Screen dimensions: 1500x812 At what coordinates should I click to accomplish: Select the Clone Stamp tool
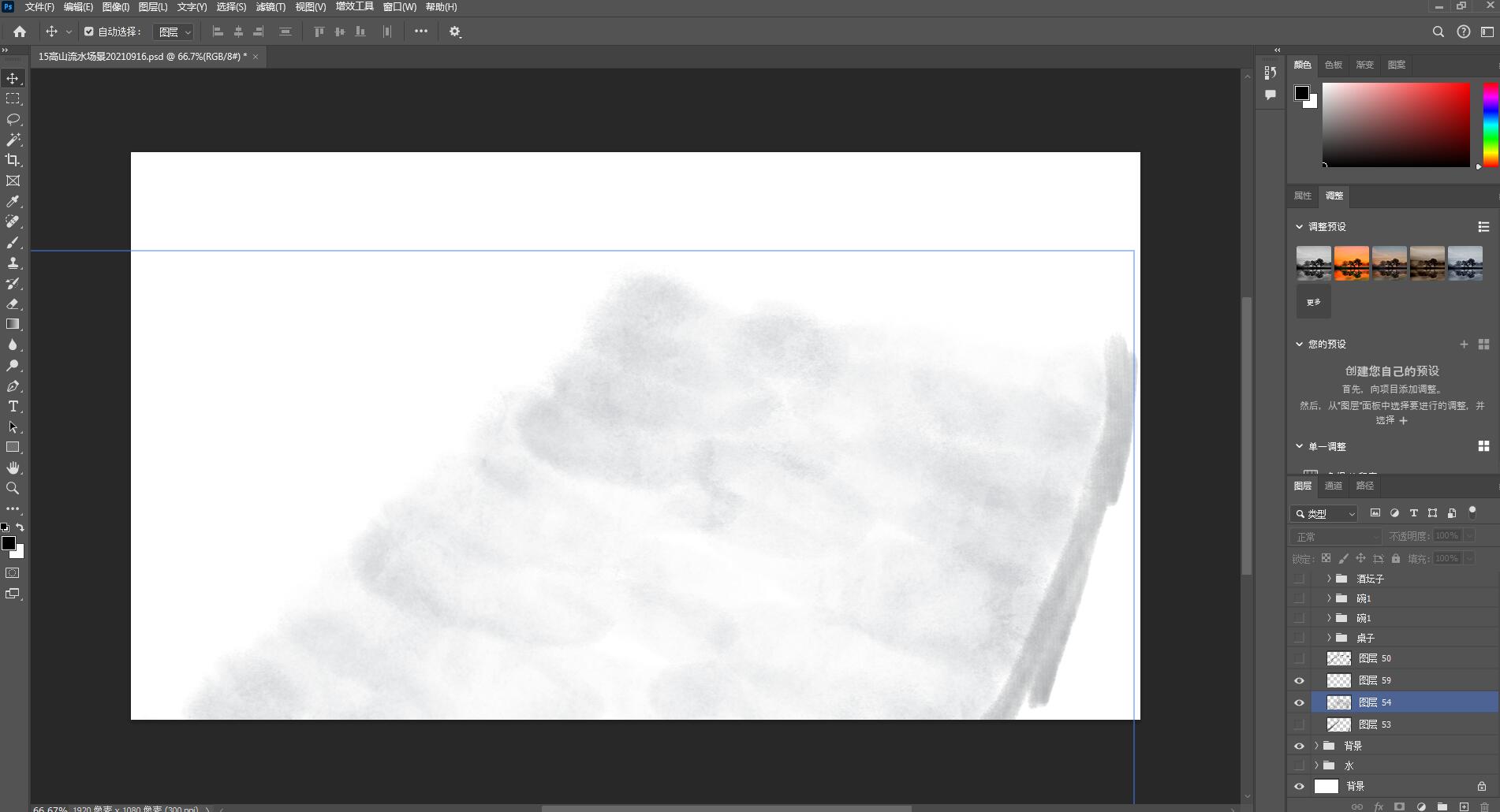pos(13,263)
